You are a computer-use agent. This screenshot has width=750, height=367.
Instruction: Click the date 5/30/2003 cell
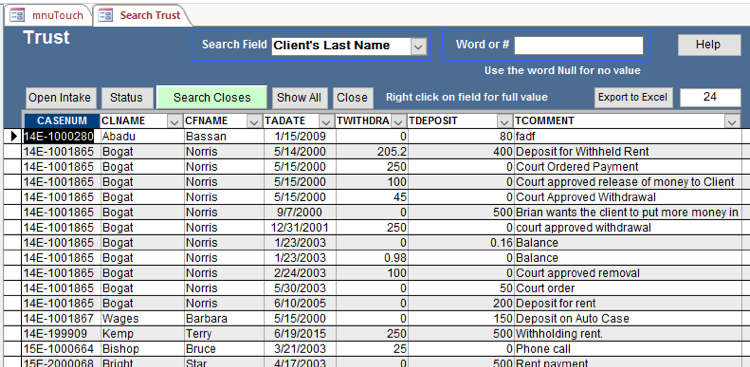point(300,288)
